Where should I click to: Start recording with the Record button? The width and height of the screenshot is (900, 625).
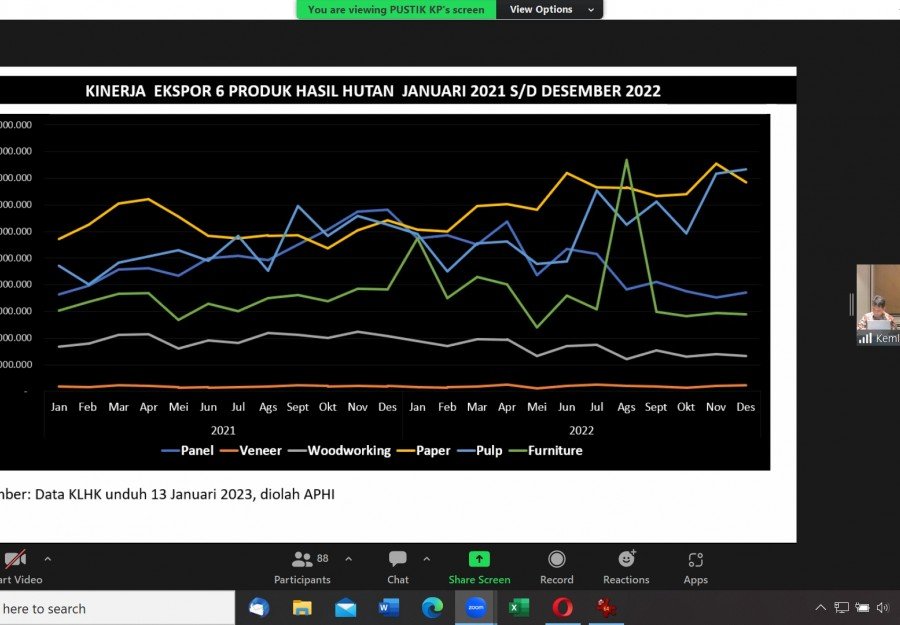coord(557,566)
